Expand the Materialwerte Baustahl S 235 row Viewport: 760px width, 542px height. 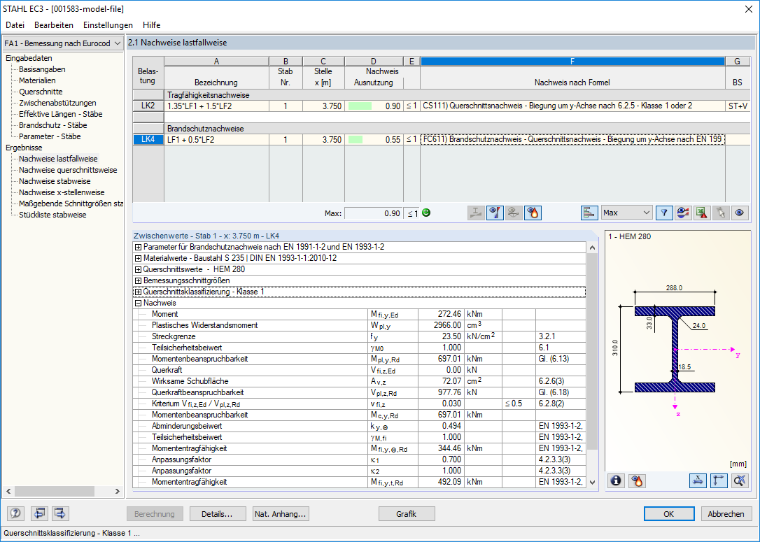[138, 258]
